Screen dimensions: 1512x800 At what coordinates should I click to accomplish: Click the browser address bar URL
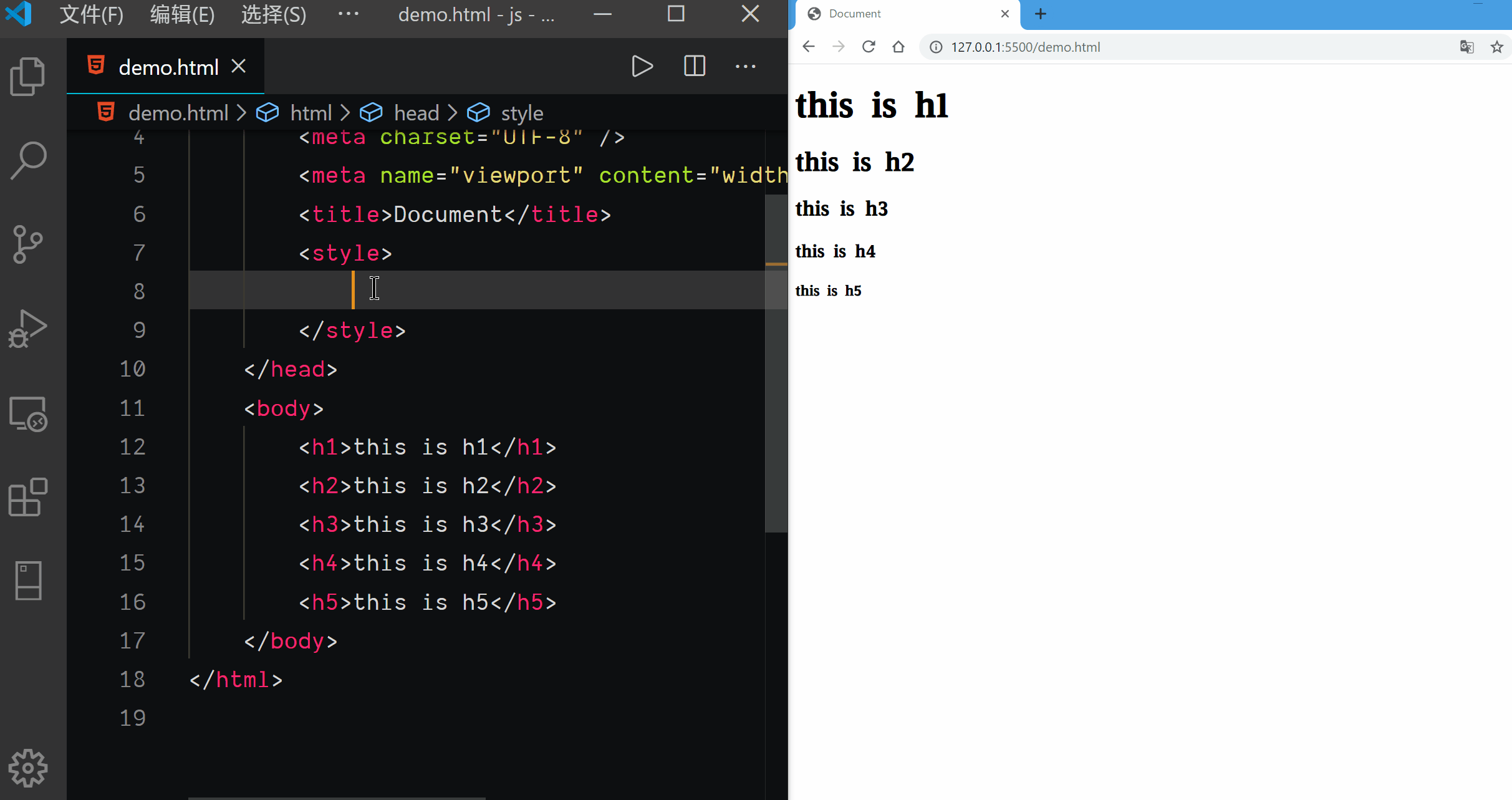point(1025,47)
